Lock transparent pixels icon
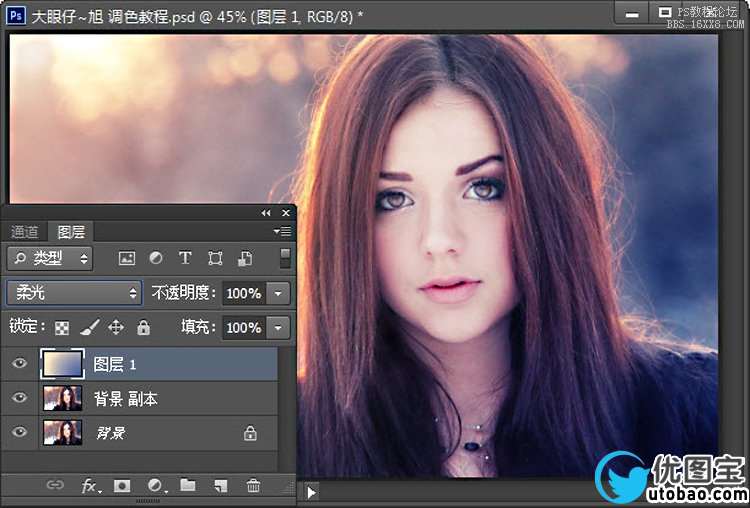Image resolution: width=750 pixels, height=508 pixels. 62,328
